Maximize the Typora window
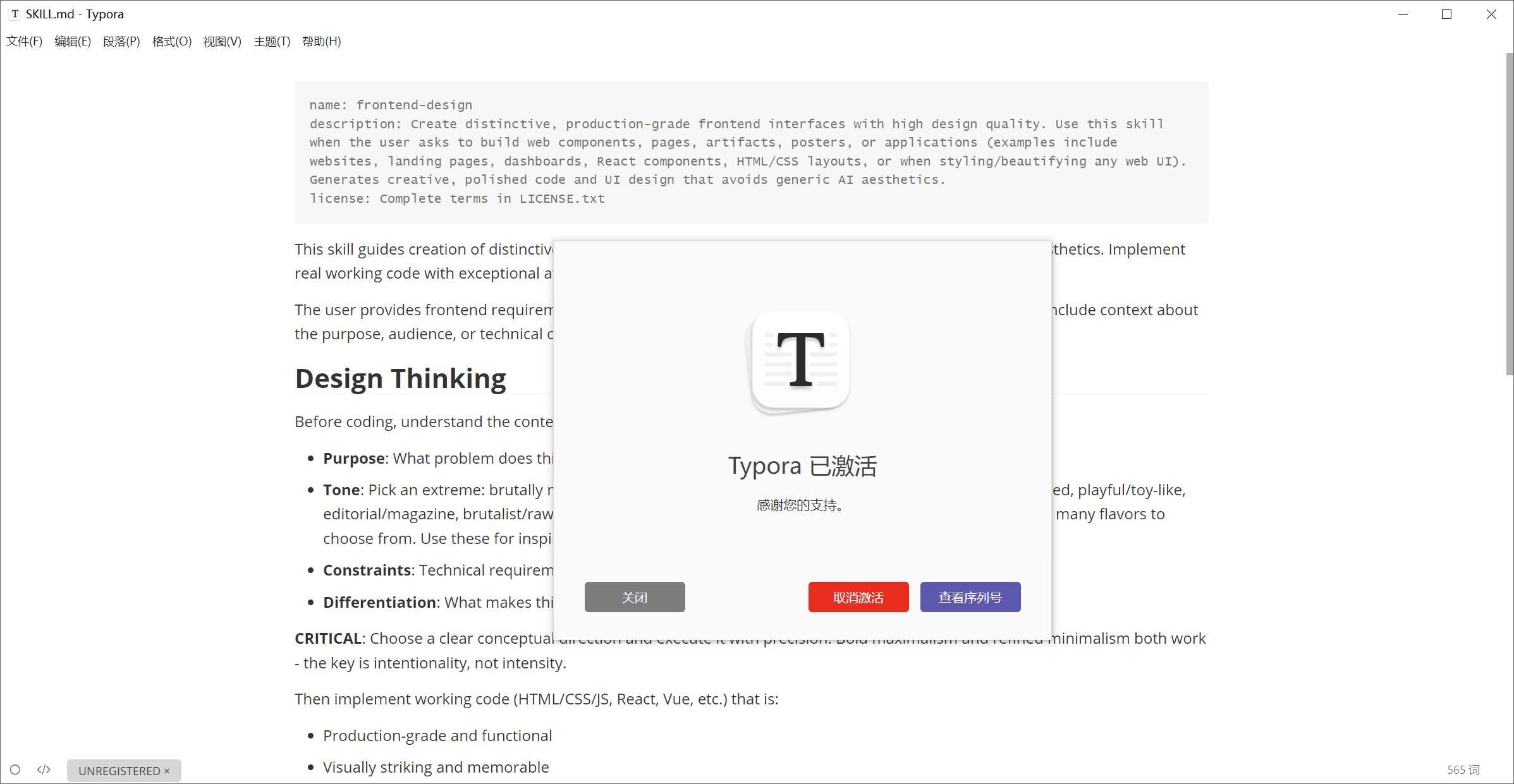 [x=1446, y=14]
